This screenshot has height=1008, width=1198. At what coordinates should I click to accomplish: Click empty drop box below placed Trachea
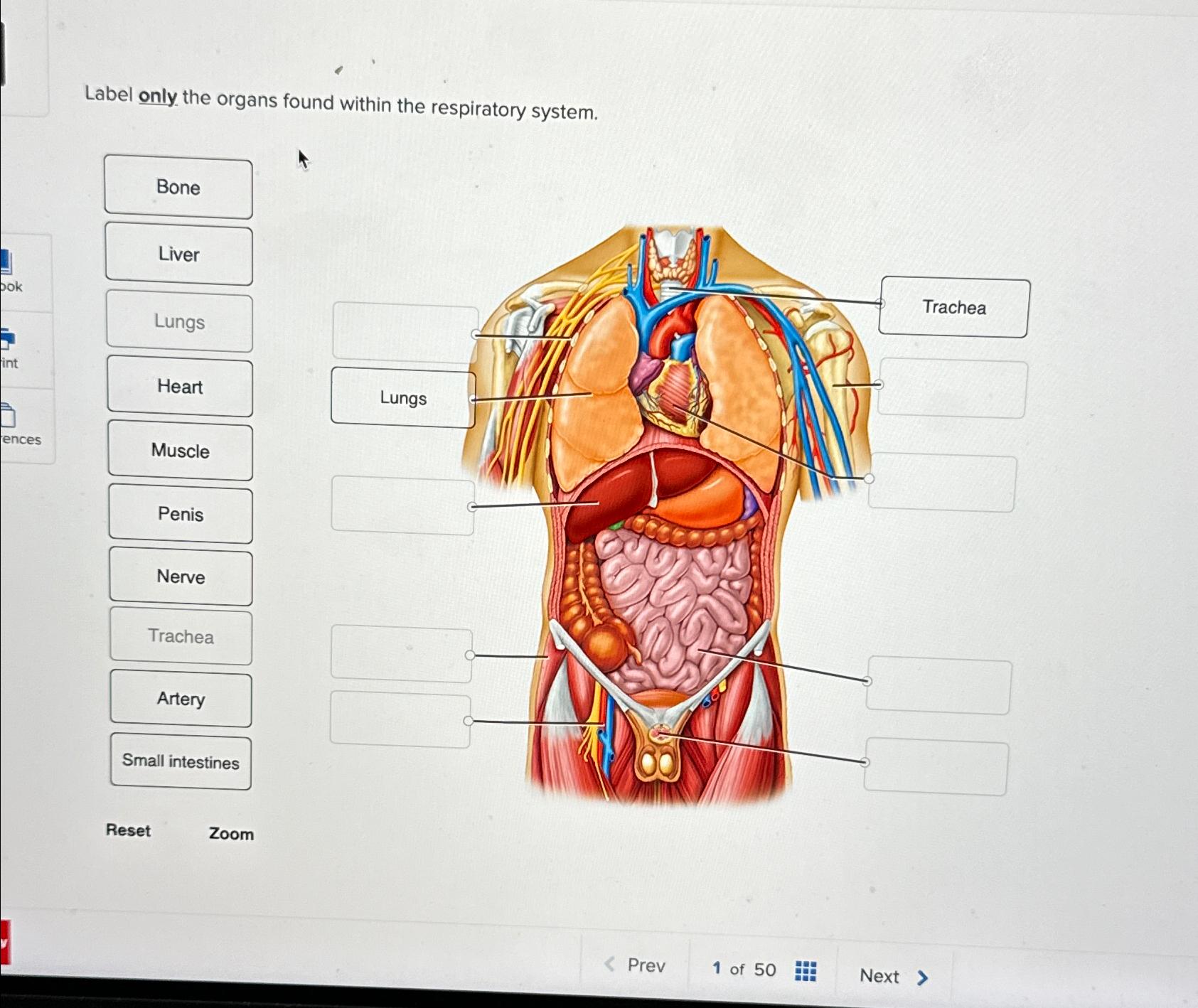click(x=953, y=388)
